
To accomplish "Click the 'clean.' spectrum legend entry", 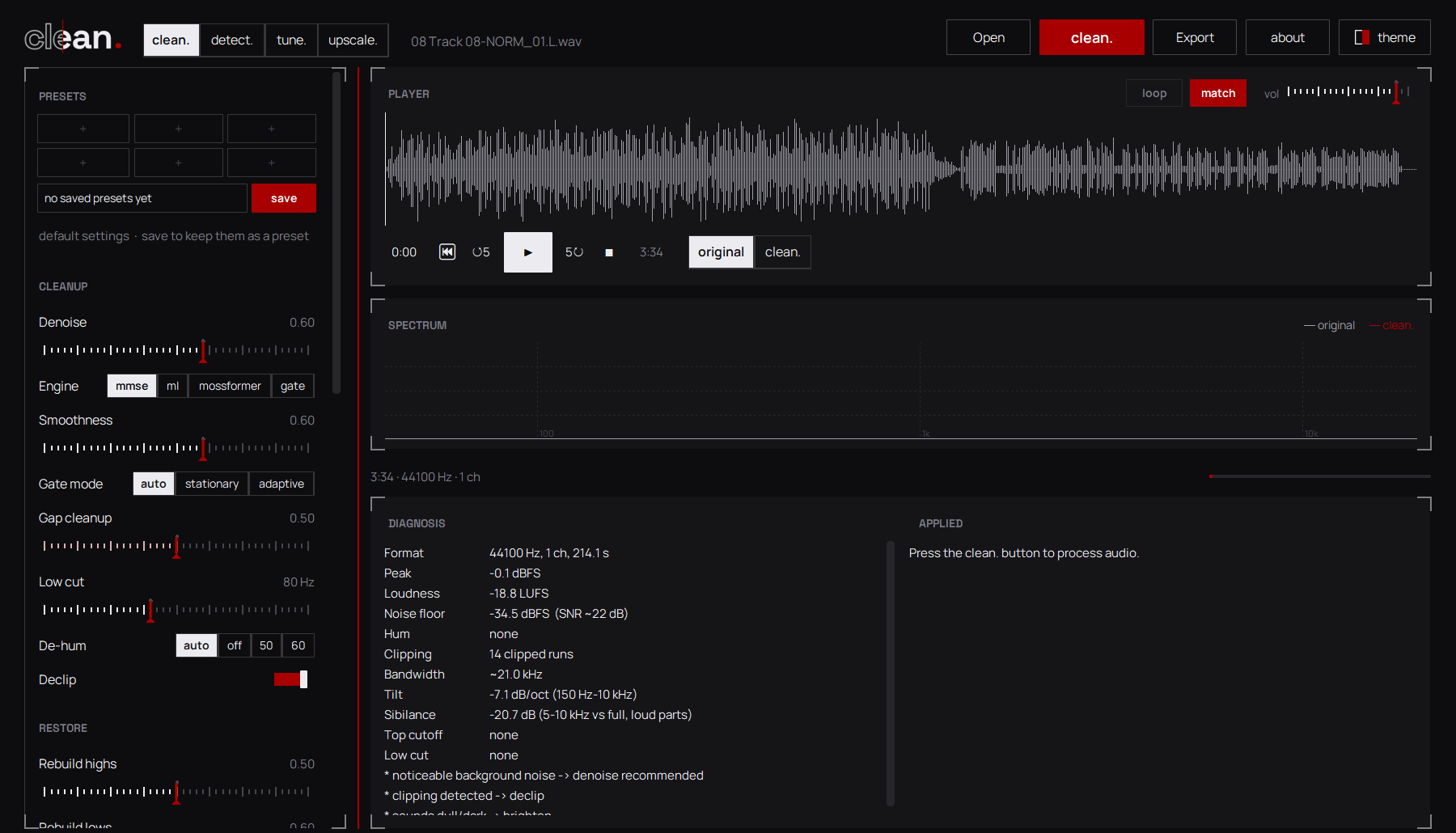I will 1390,325.
